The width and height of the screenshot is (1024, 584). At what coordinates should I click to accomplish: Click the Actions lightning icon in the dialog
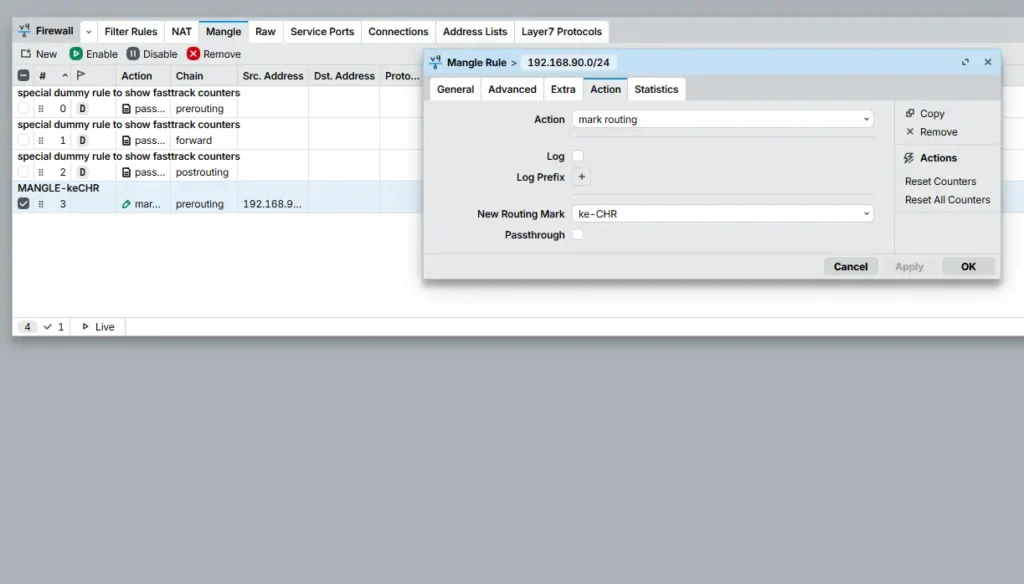click(x=912, y=157)
